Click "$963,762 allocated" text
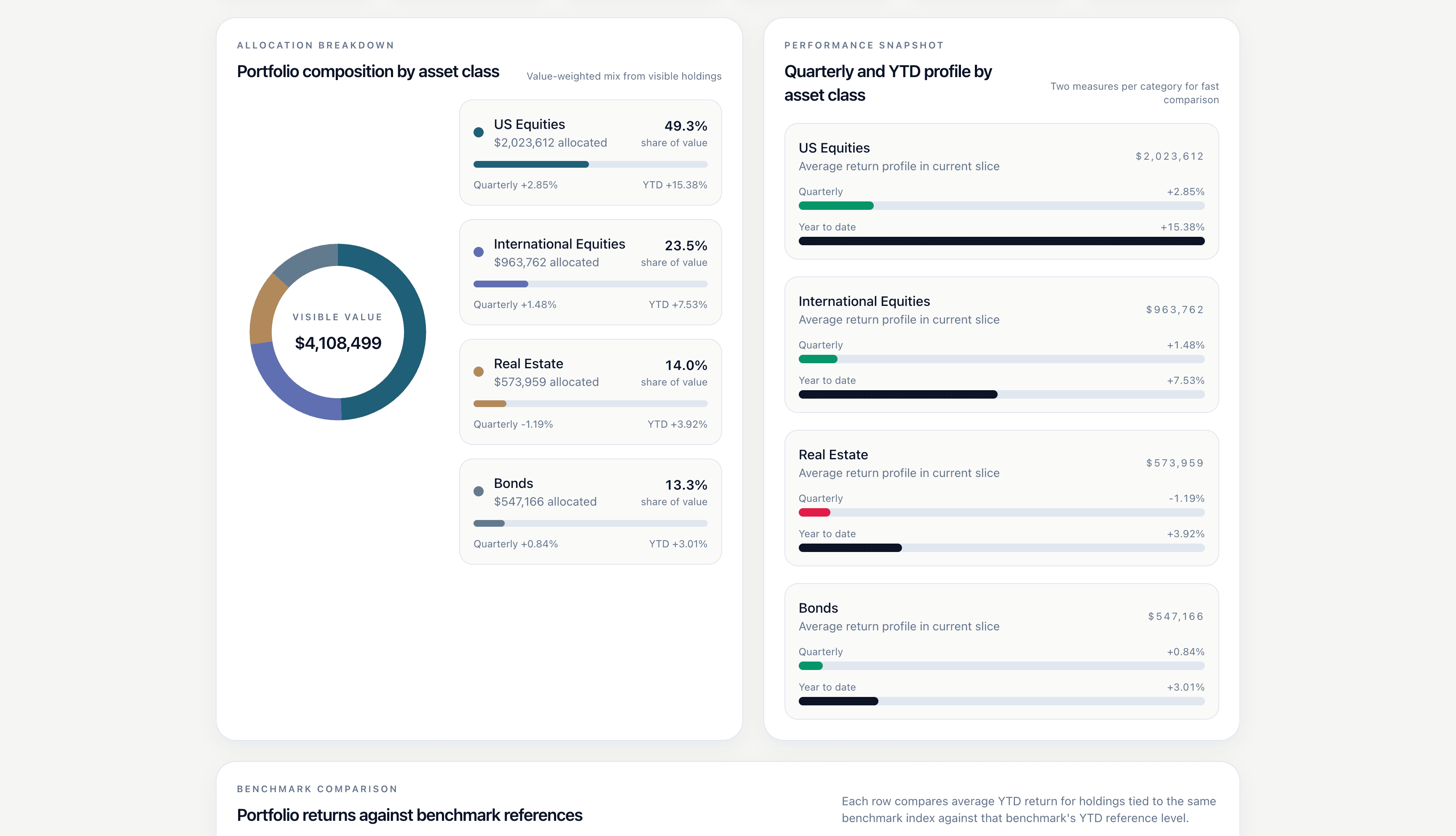This screenshot has height=836, width=1456. pyautogui.click(x=546, y=263)
